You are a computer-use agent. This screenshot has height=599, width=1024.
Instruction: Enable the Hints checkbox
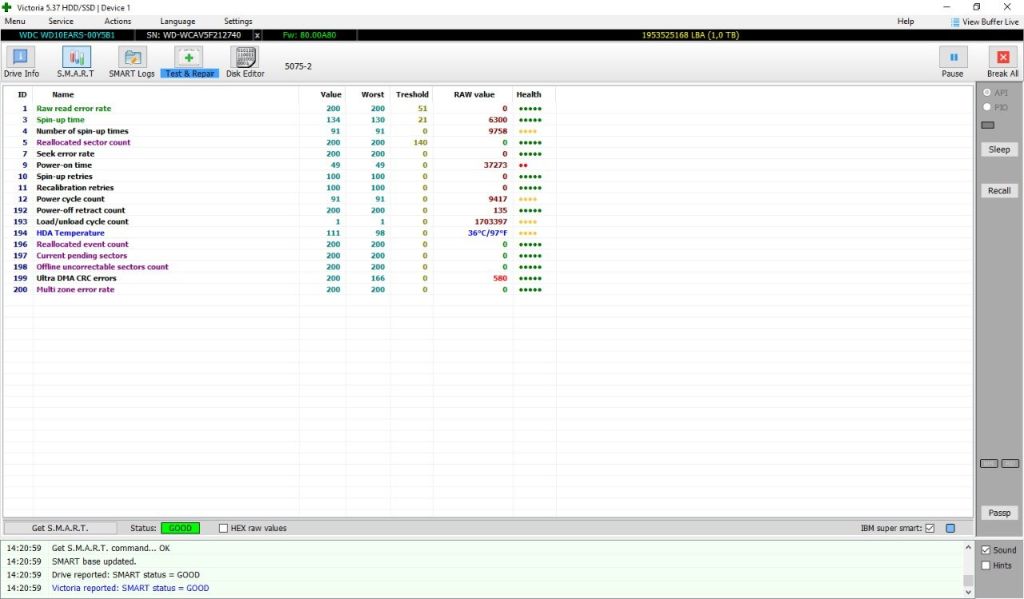click(x=986, y=566)
